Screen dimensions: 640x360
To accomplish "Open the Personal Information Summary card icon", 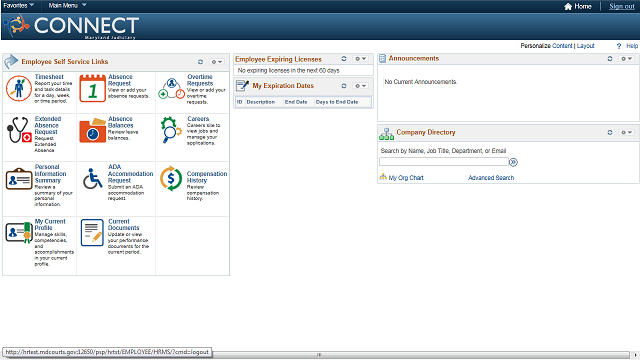I will (19, 179).
